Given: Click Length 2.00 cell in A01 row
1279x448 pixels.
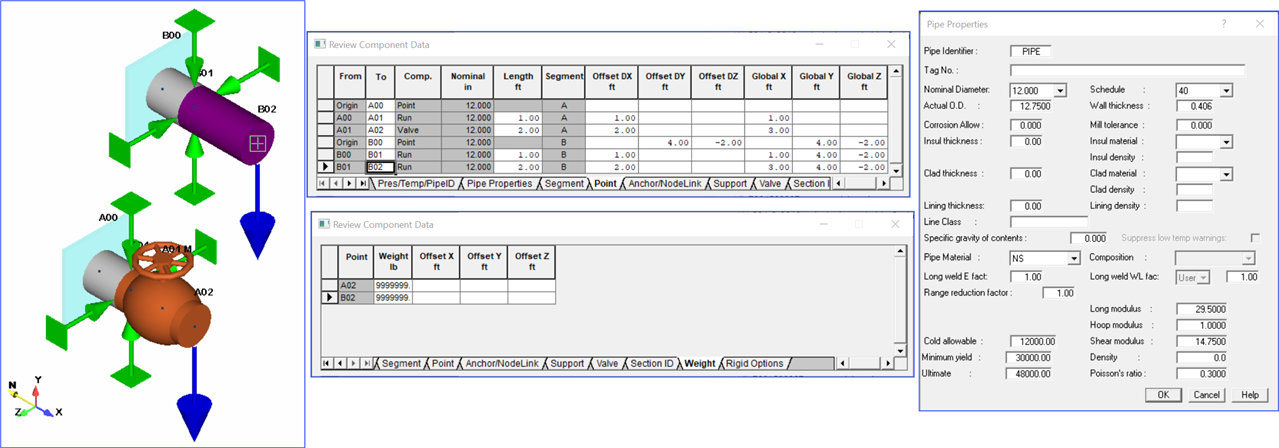Looking at the screenshot, I should point(518,130).
